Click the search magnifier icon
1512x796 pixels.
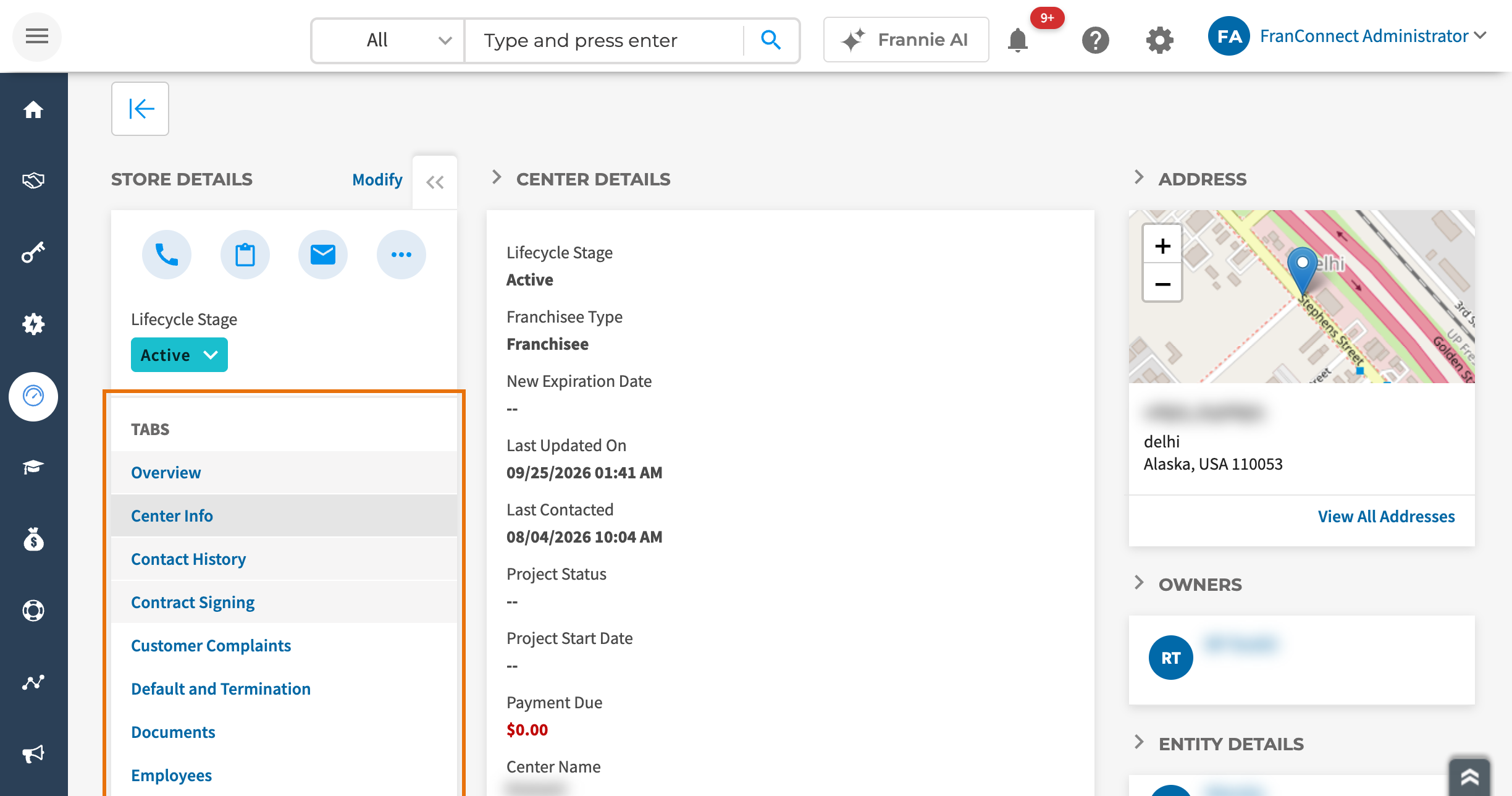point(770,40)
